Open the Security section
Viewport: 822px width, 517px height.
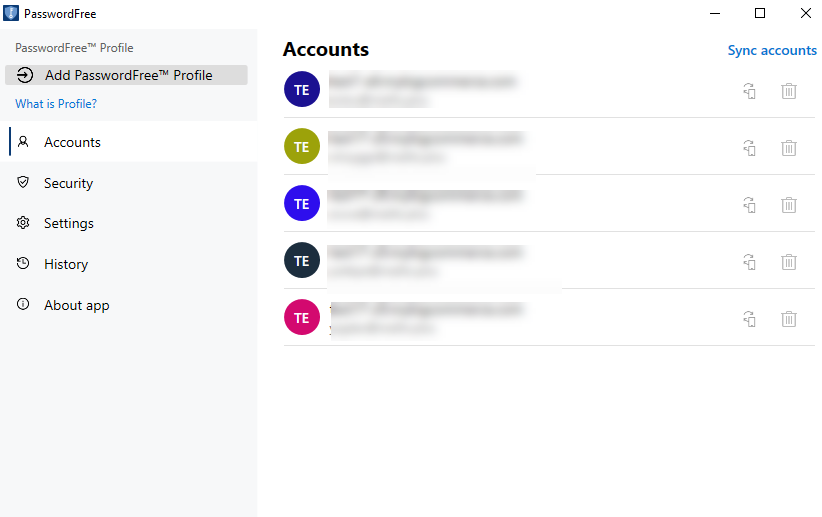point(68,183)
